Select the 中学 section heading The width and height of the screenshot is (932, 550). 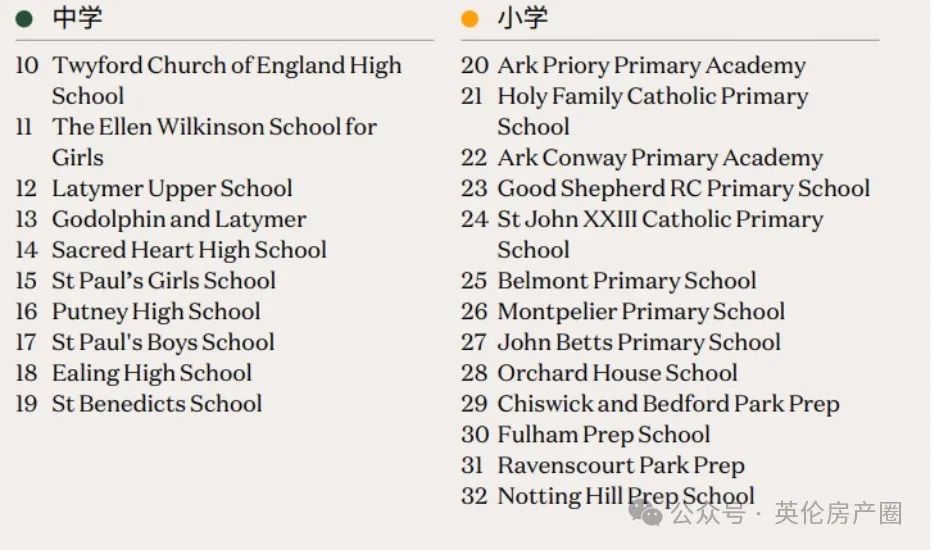tap(77, 18)
